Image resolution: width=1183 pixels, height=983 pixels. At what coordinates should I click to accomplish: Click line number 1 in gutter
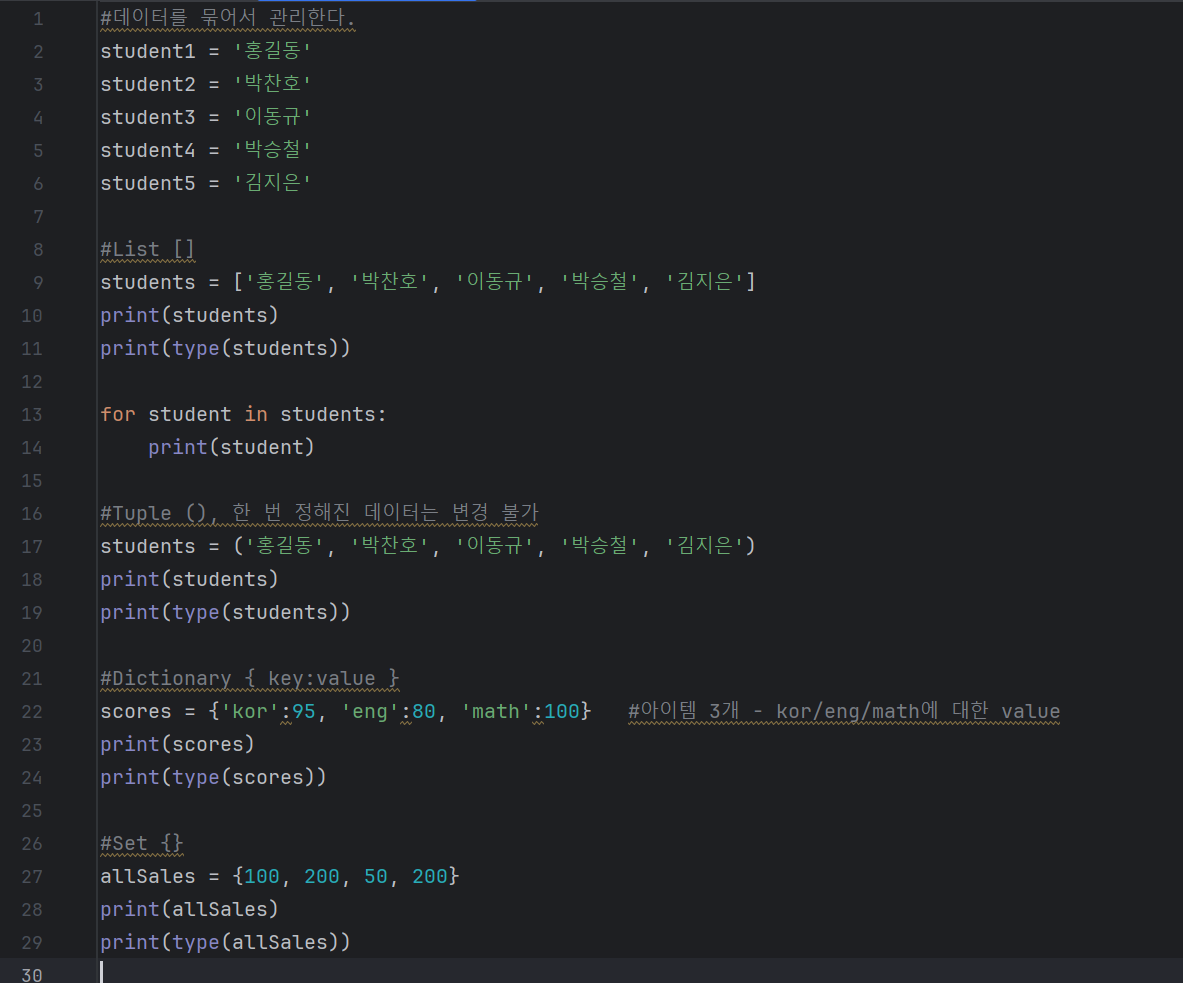38,19
